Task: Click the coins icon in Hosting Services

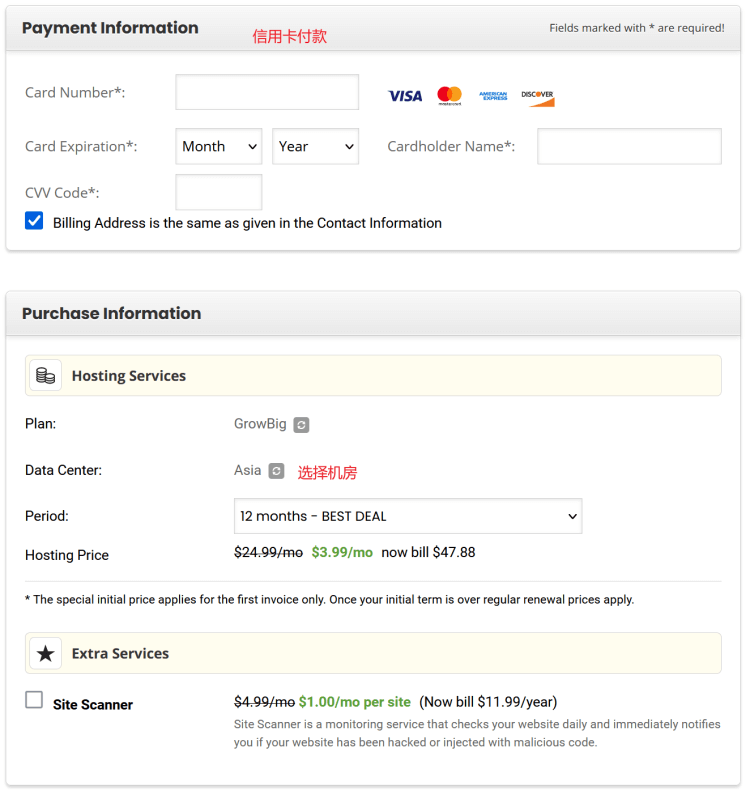Action: click(x=45, y=375)
